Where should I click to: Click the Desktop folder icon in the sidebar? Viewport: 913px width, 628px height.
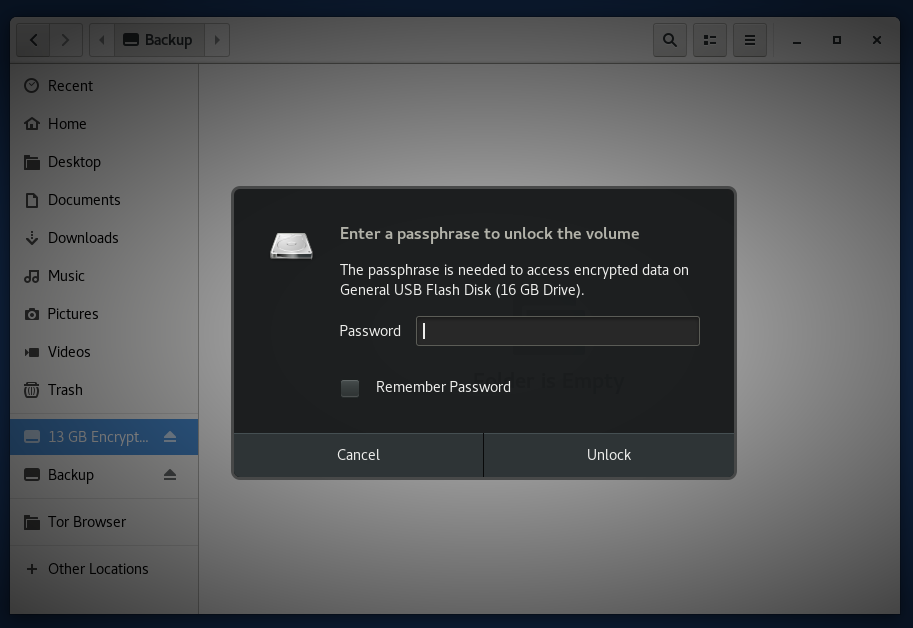pyautogui.click(x=31, y=162)
